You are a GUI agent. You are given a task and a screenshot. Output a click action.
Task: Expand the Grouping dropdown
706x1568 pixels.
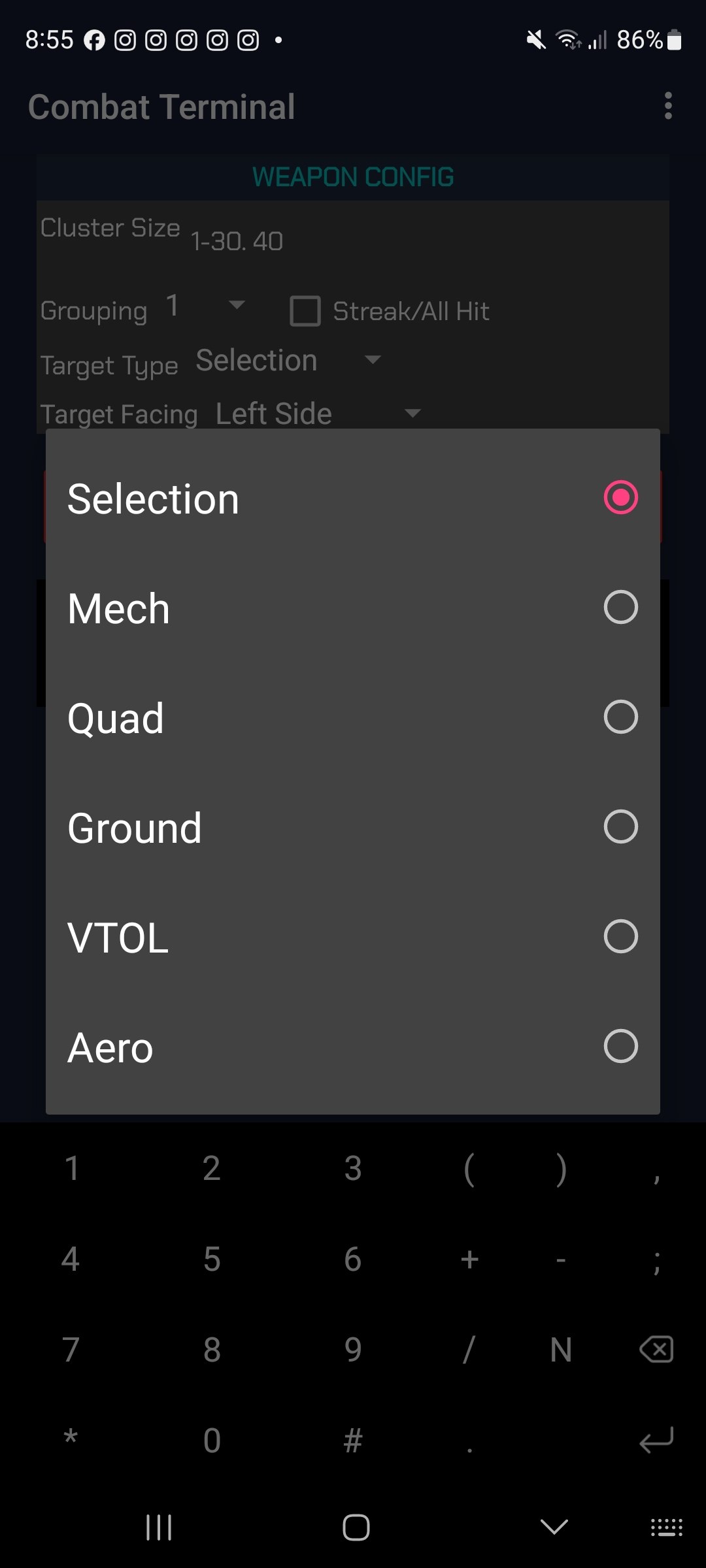206,306
